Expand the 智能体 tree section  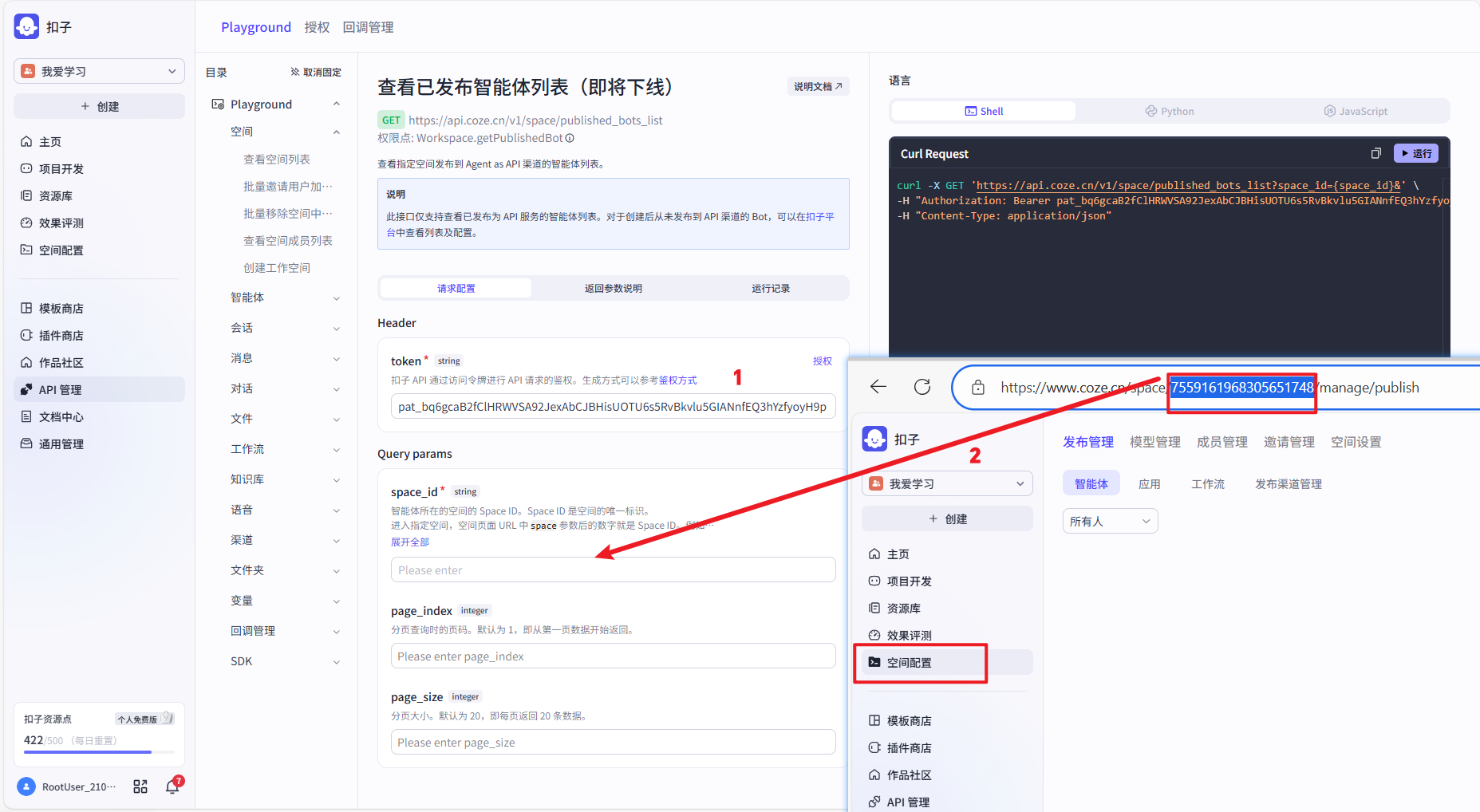[x=336, y=298]
